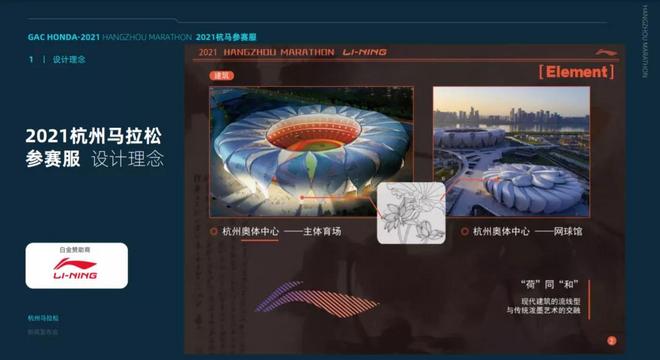Click the orange page number badge
660x360 pixels.
pos(612,341)
